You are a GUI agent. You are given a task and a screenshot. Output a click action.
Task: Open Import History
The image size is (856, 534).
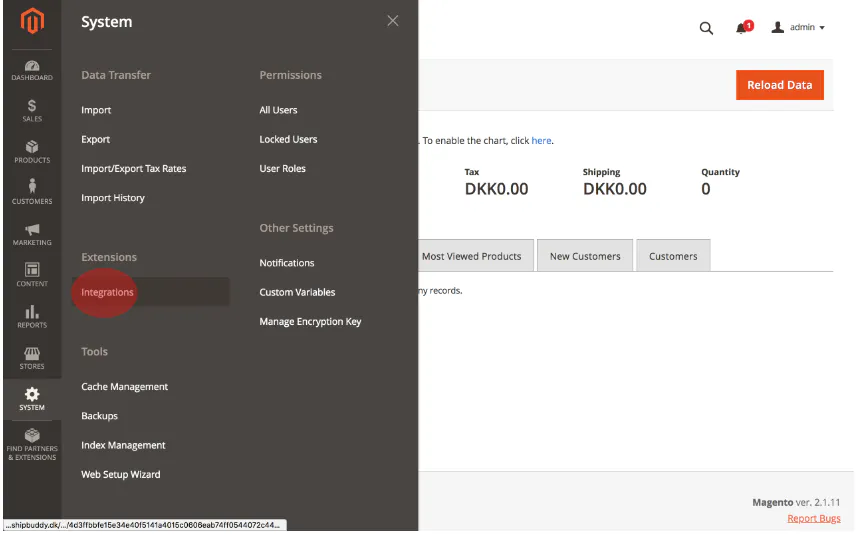click(113, 198)
